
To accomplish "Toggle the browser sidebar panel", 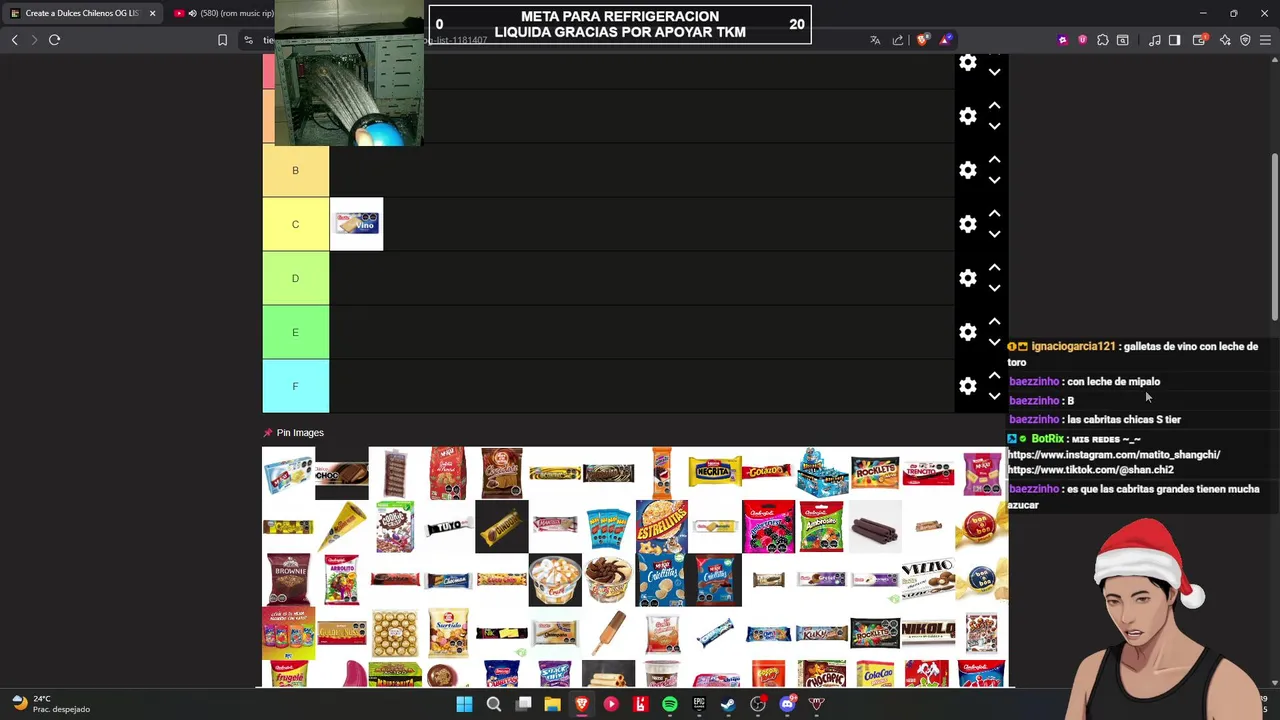I will tap(1174, 40).
